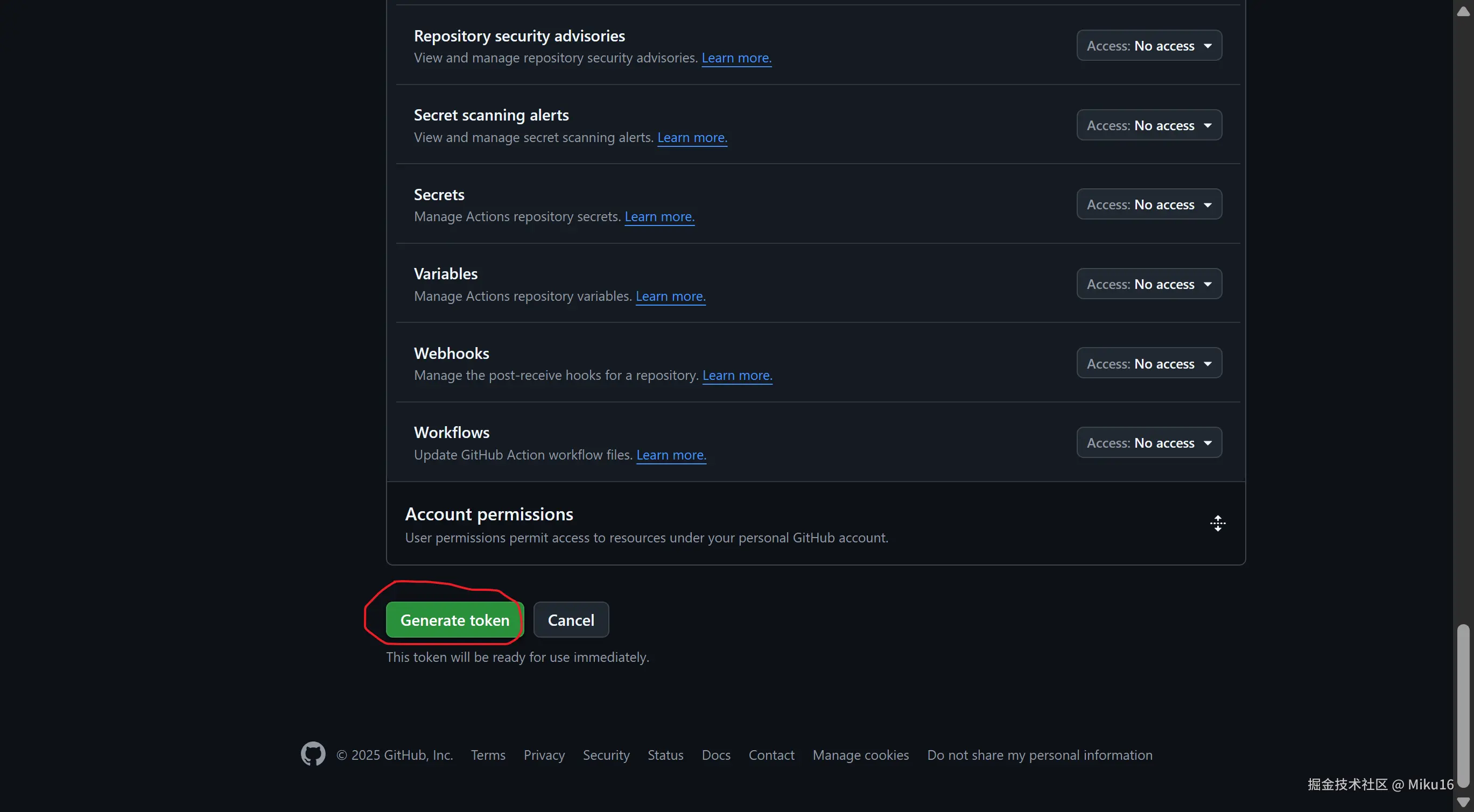Expand the Account permissions section

point(1217,523)
